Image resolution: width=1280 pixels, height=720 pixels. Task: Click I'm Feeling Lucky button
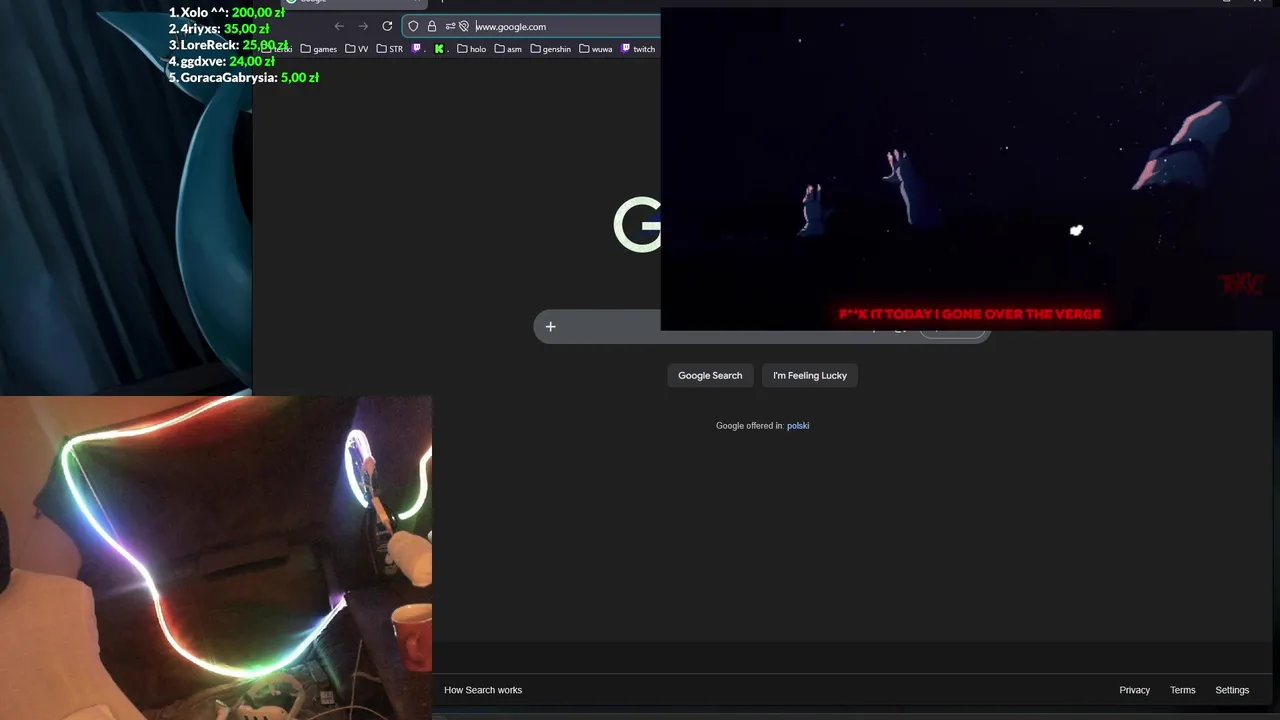[x=810, y=375]
